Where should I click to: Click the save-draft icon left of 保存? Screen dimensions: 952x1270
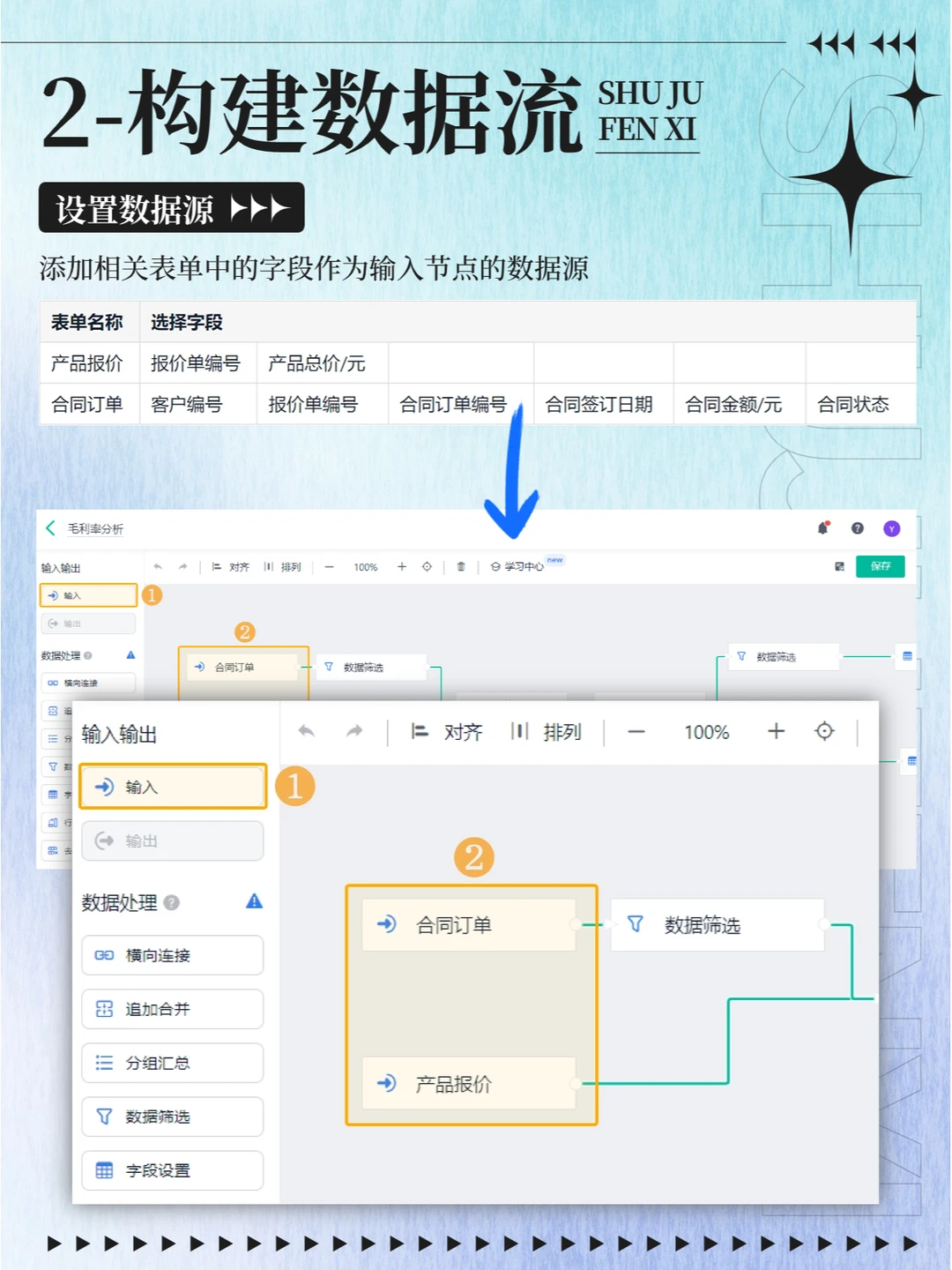coord(839,566)
